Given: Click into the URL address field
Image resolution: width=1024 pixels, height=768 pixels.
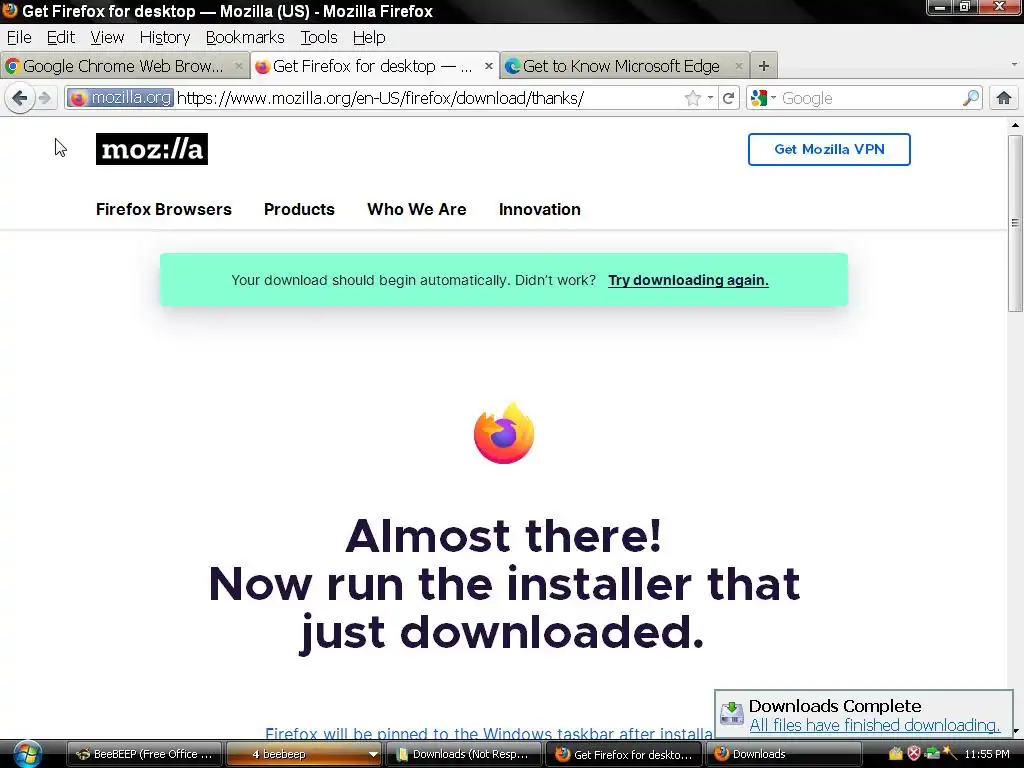Looking at the screenshot, I should point(428,98).
